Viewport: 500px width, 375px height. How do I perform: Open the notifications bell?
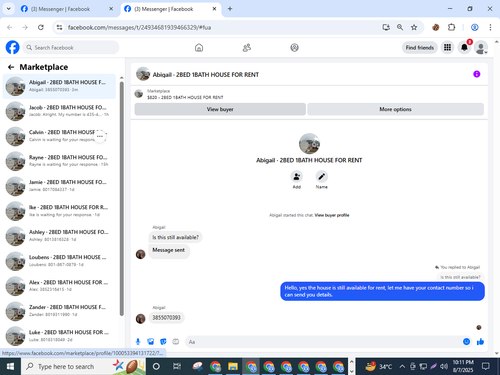[x=464, y=48]
